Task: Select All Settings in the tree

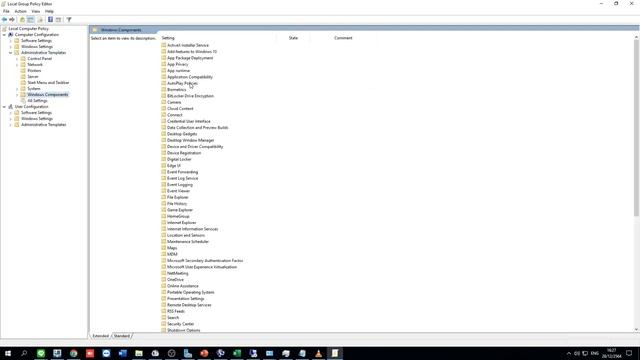Action: pyautogui.click(x=37, y=100)
